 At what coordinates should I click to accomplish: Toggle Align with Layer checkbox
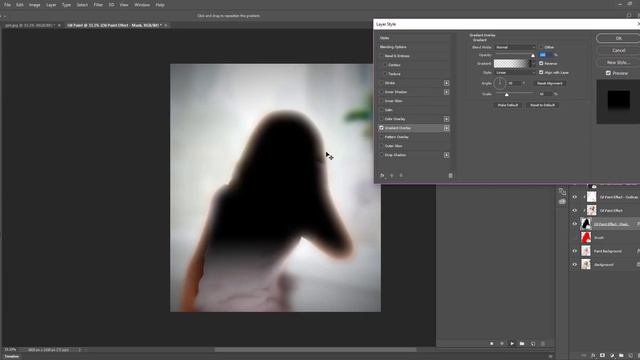[x=541, y=72]
